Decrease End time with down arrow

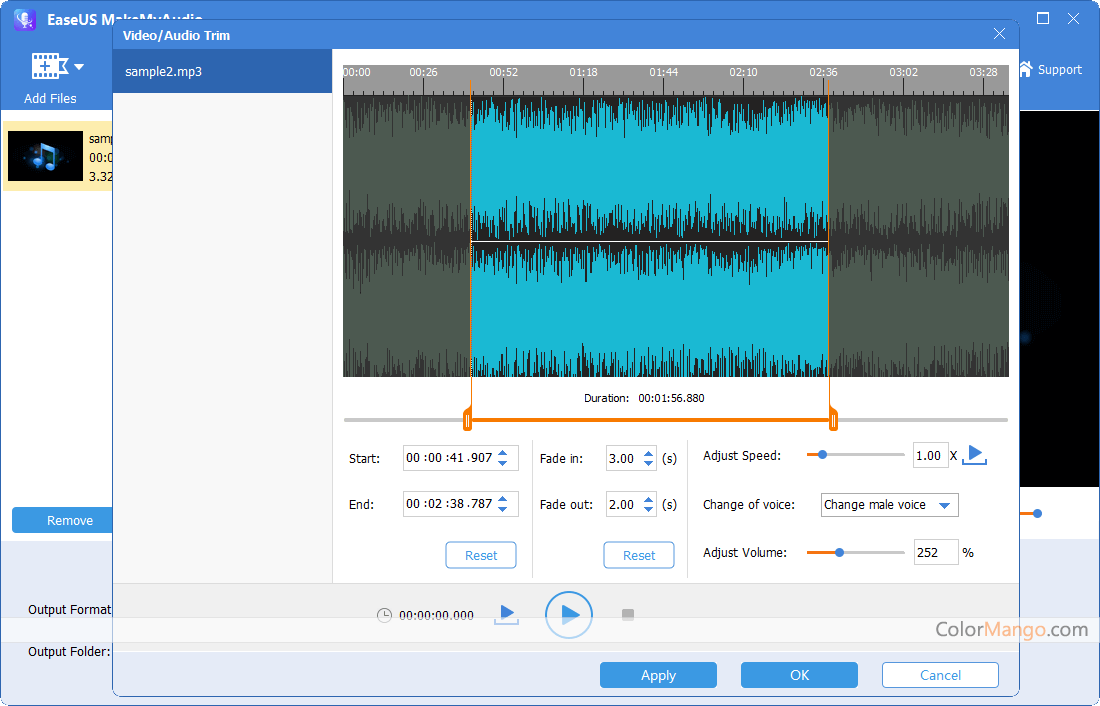[x=502, y=510]
